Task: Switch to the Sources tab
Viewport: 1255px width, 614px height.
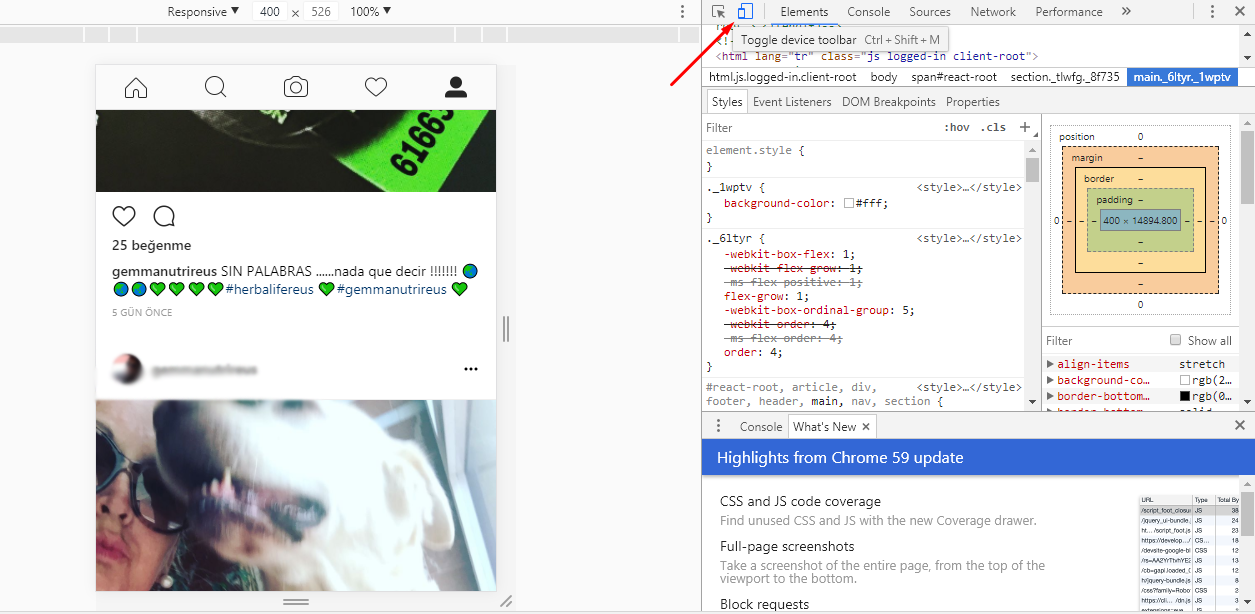Action: pos(930,12)
